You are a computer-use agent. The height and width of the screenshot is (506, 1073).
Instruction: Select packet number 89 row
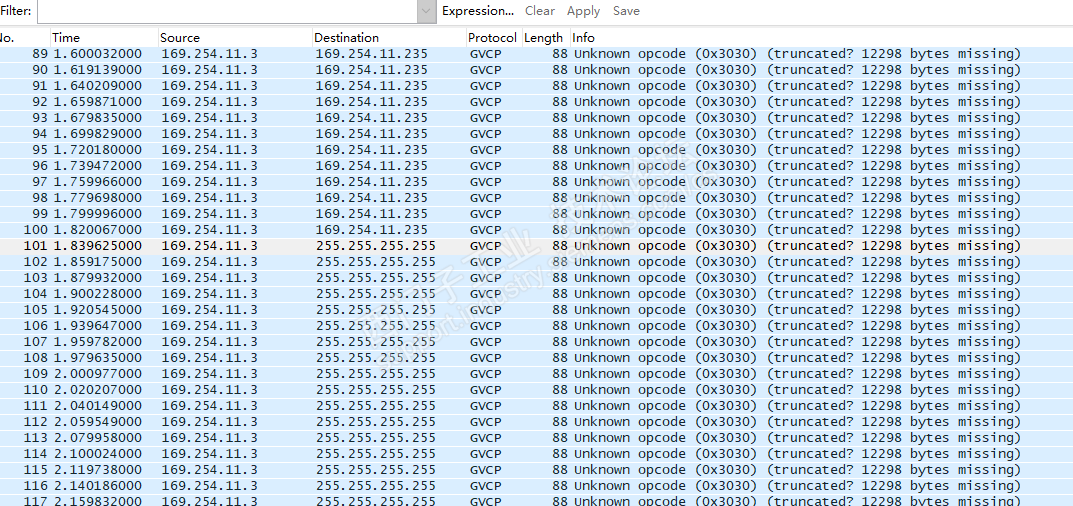click(x=536, y=54)
